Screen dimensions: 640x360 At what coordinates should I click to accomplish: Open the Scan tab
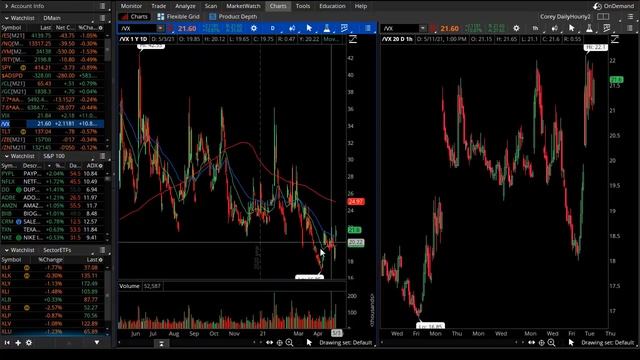[211, 6]
